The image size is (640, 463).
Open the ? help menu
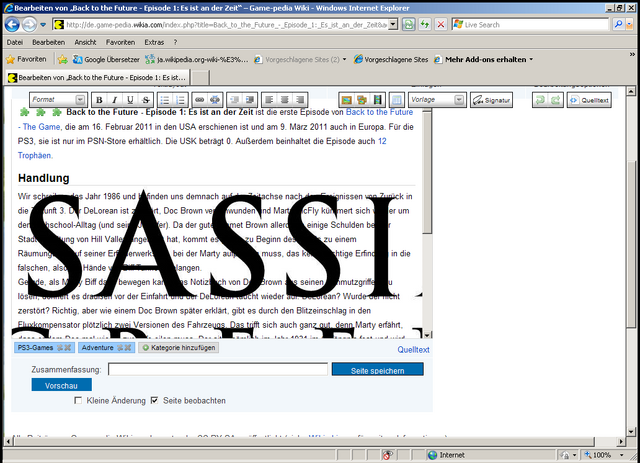(176, 42)
